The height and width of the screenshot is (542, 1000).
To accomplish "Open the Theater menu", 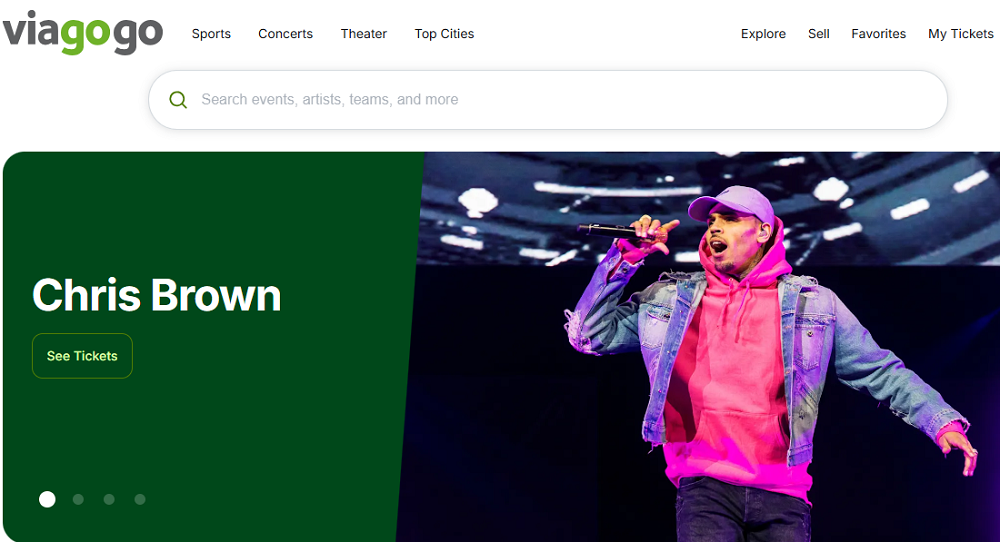I will (364, 34).
